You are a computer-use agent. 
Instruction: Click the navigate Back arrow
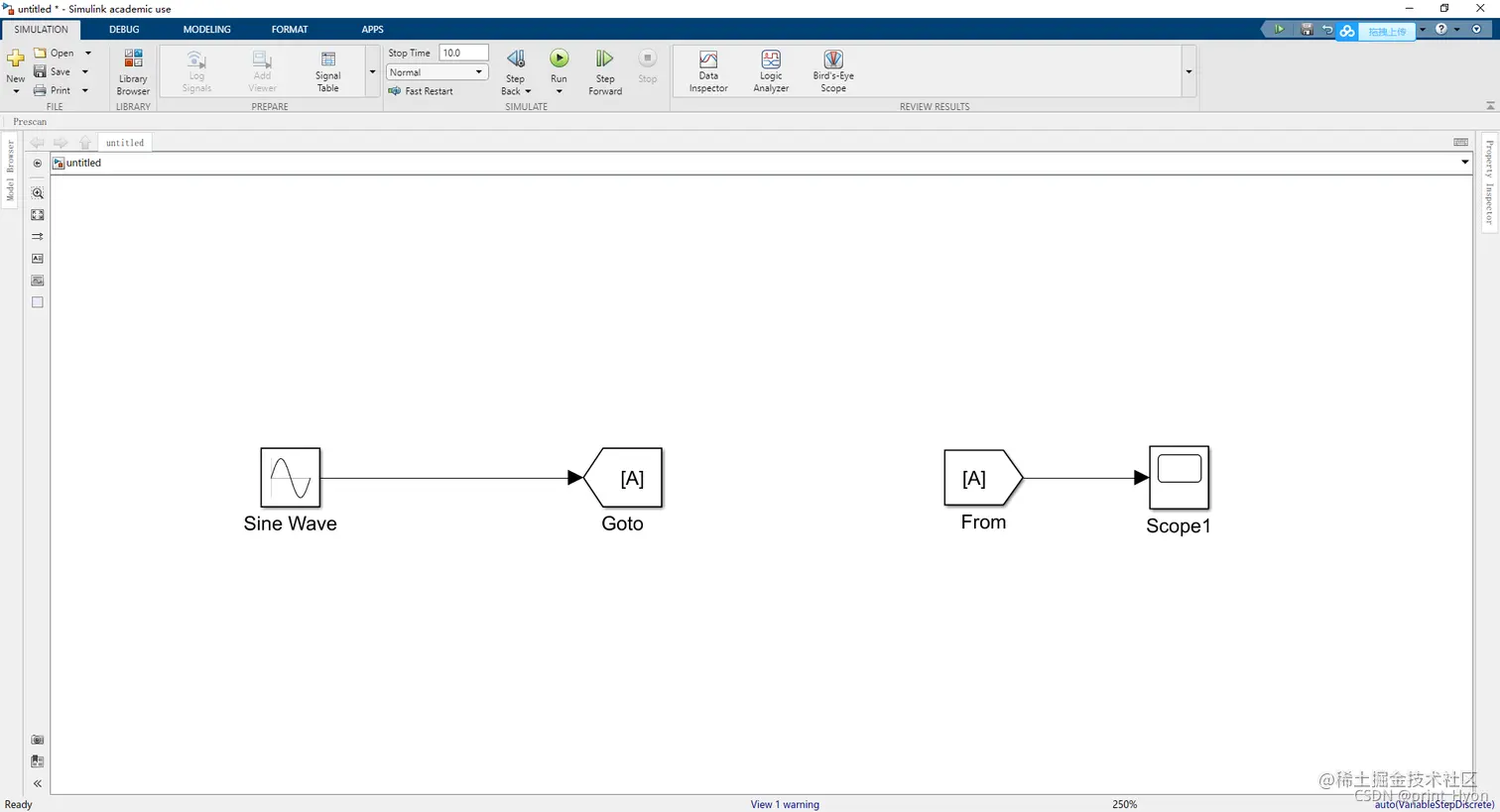tap(37, 143)
